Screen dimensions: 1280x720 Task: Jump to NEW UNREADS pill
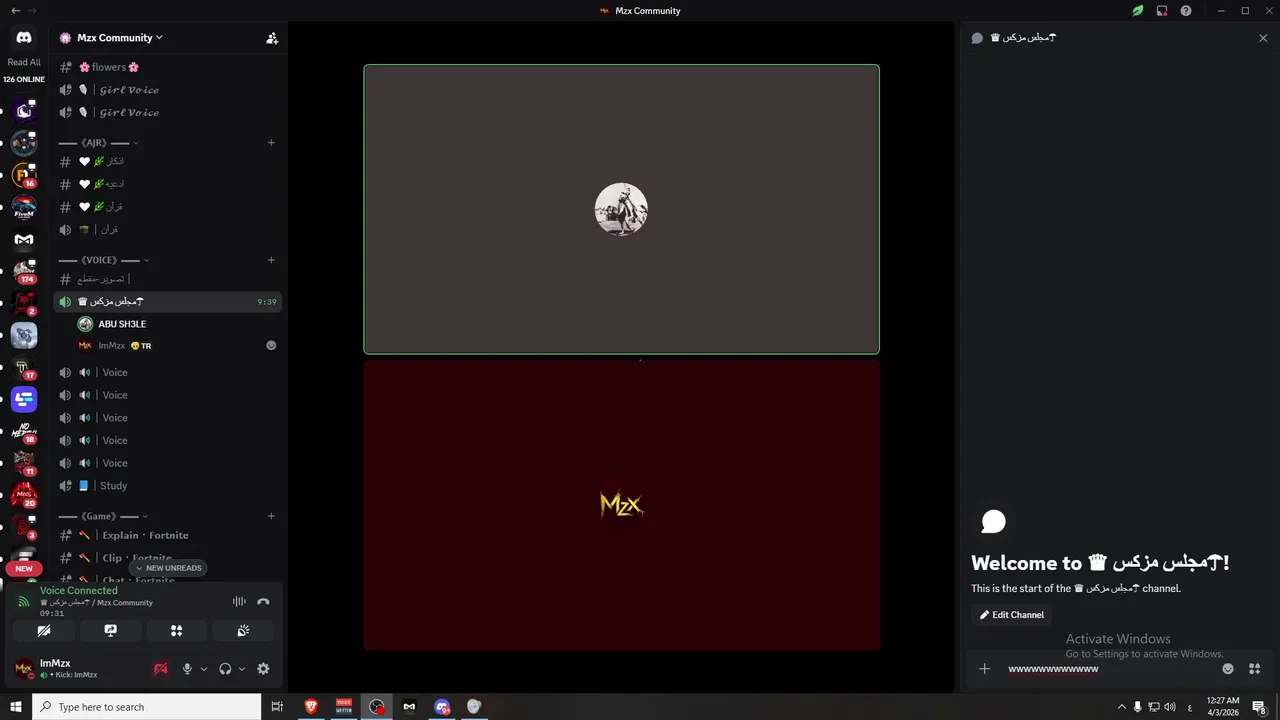click(x=168, y=568)
